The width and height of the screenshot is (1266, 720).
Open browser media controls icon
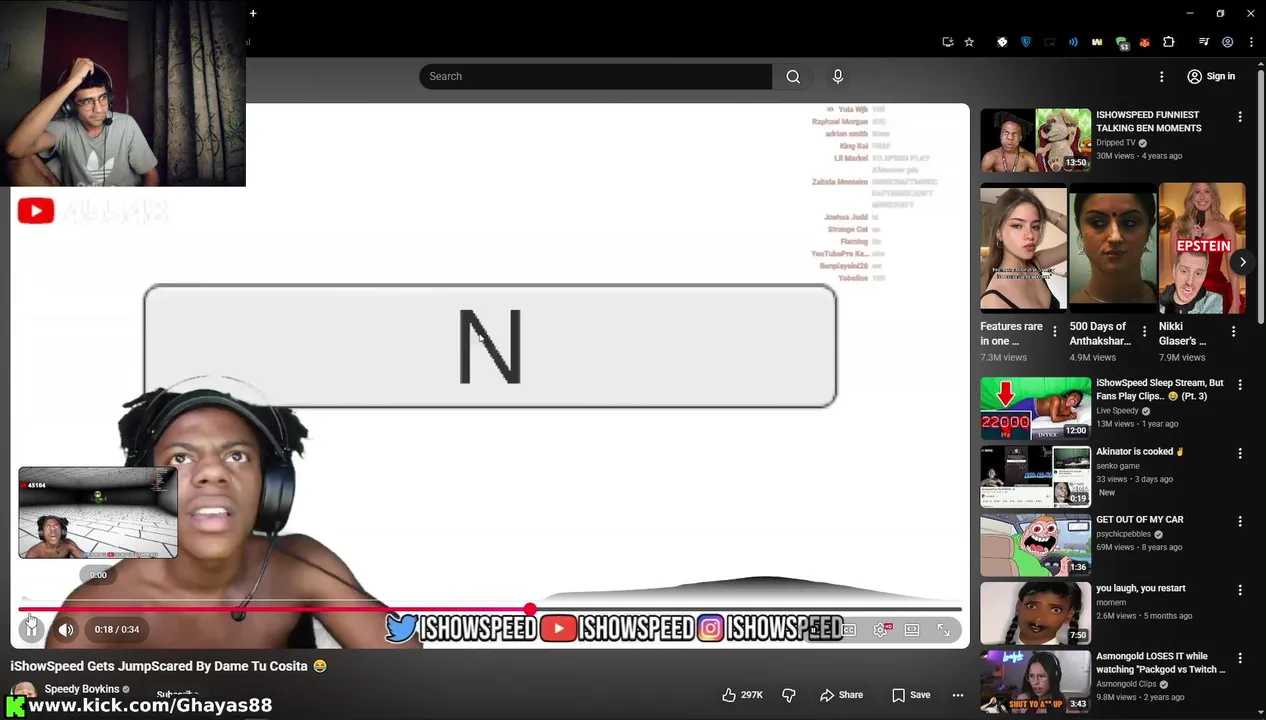[x=1204, y=42]
